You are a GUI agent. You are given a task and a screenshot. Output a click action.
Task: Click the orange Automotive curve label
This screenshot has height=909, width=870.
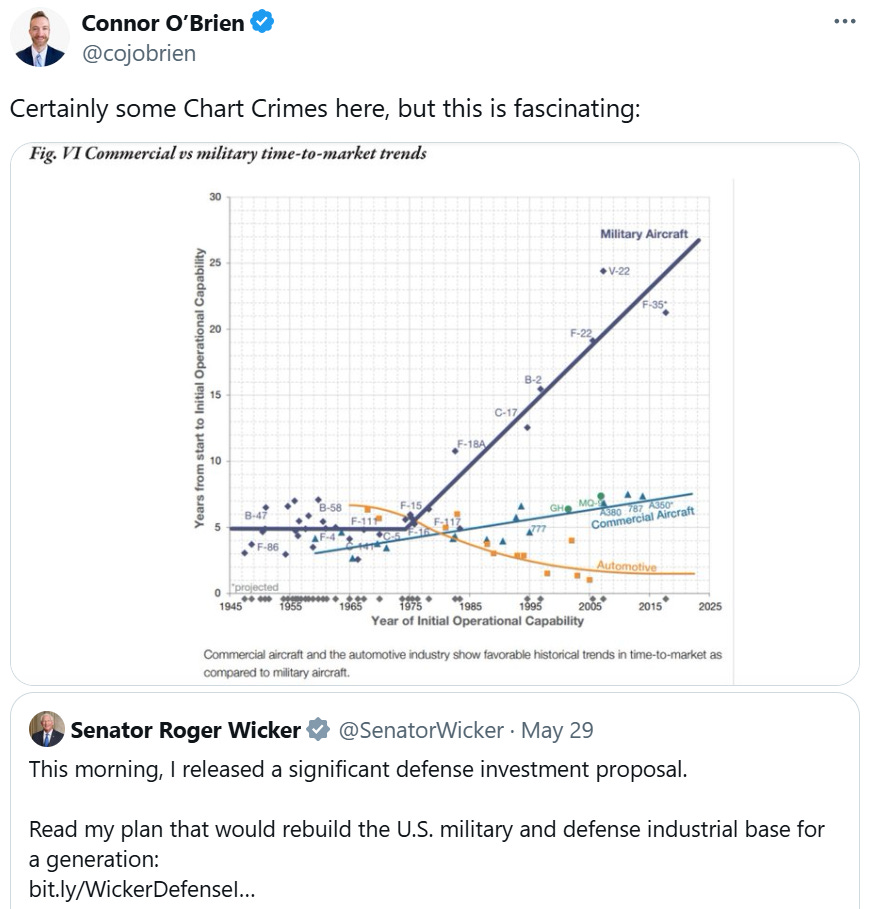coord(625,567)
